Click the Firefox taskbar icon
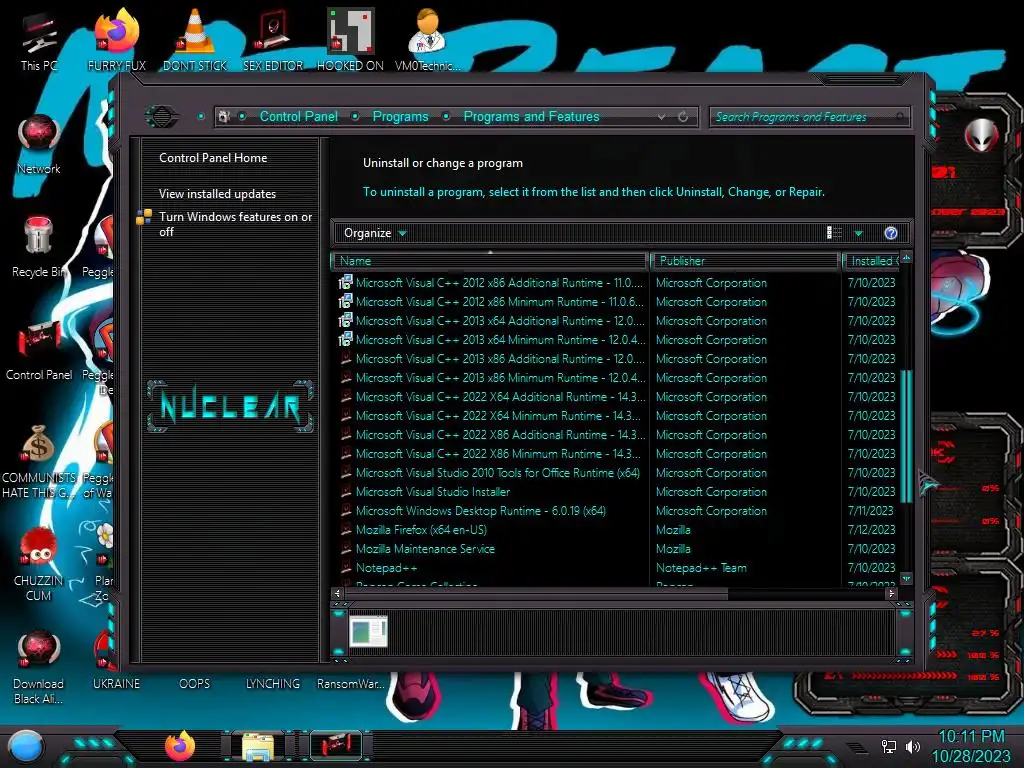The image size is (1024, 768). [180, 746]
